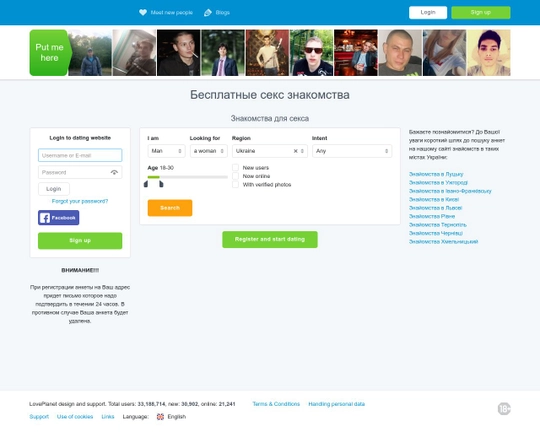This screenshot has height=432, width=540.
Task: Open the I am gender dropdown
Action: (166, 151)
